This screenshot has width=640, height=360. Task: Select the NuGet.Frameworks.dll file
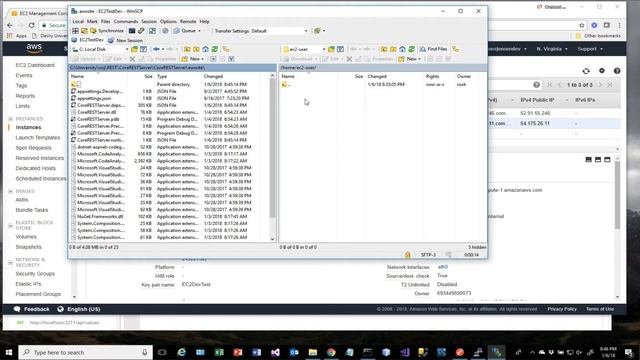point(100,216)
